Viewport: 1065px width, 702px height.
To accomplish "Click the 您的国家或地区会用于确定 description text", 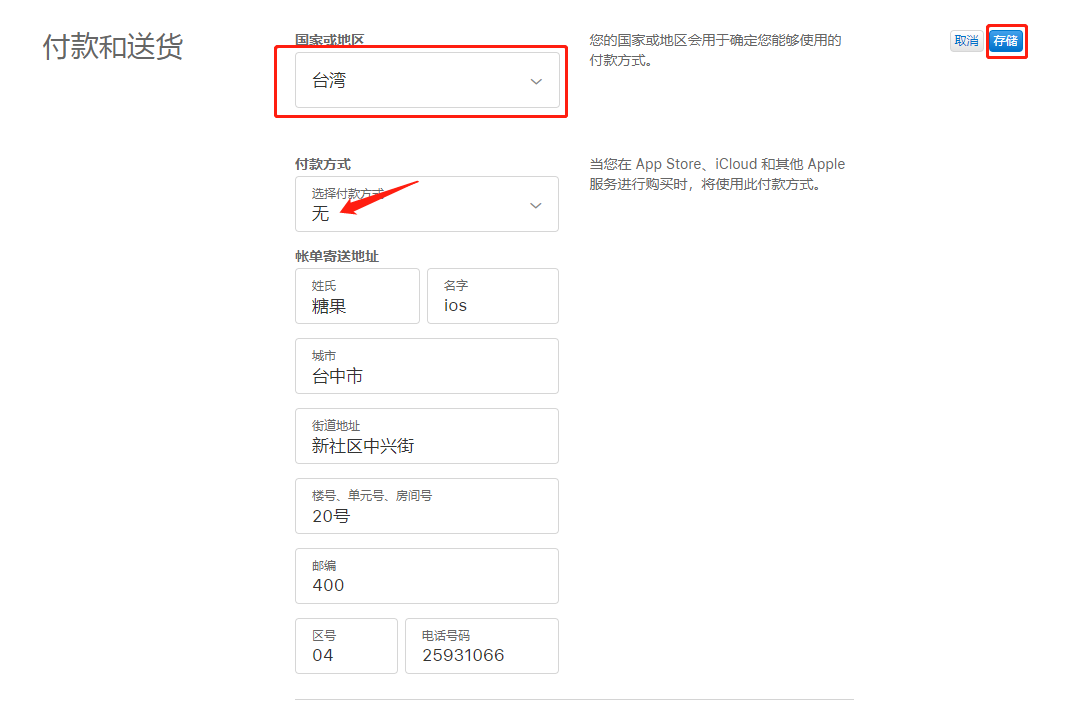I will click(715, 50).
